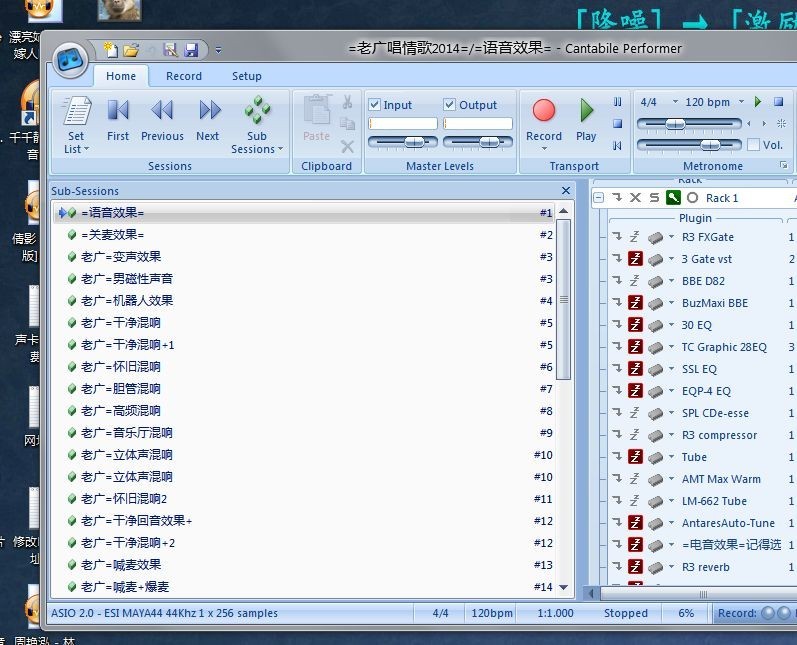The width and height of the screenshot is (797, 645).
Task: Click the Play transport button
Action: click(586, 120)
